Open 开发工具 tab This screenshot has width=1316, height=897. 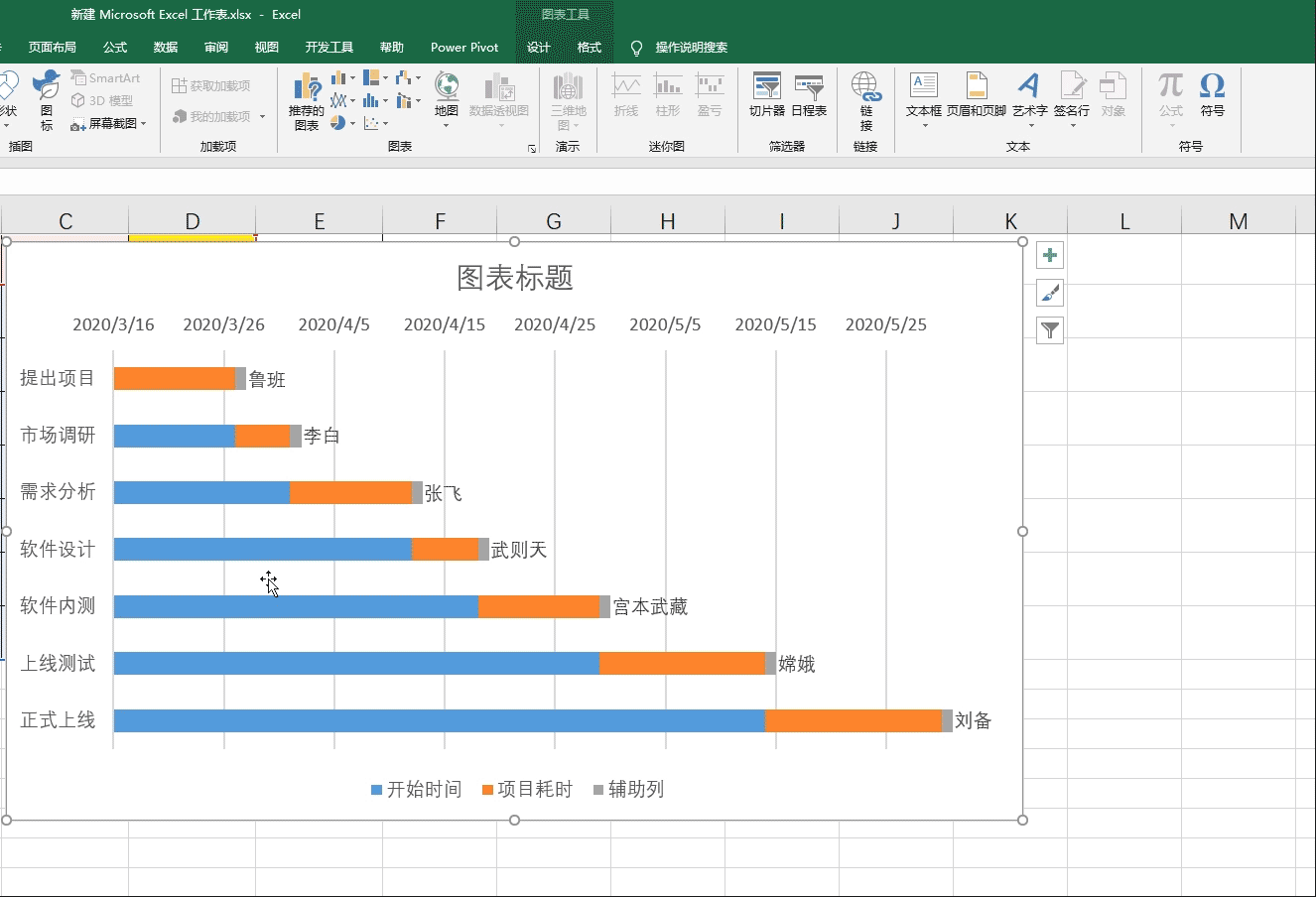(329, 47)
